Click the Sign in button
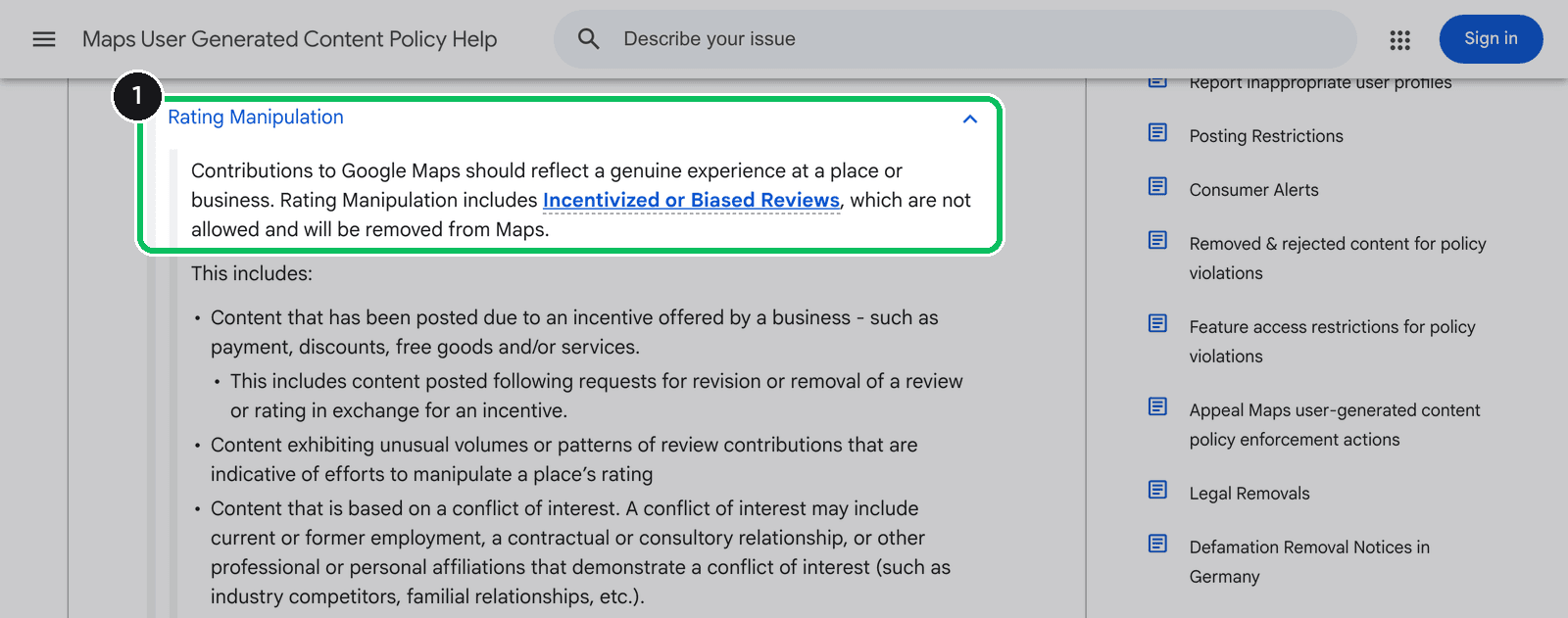1568x618 pixels. click(1491, 39)
